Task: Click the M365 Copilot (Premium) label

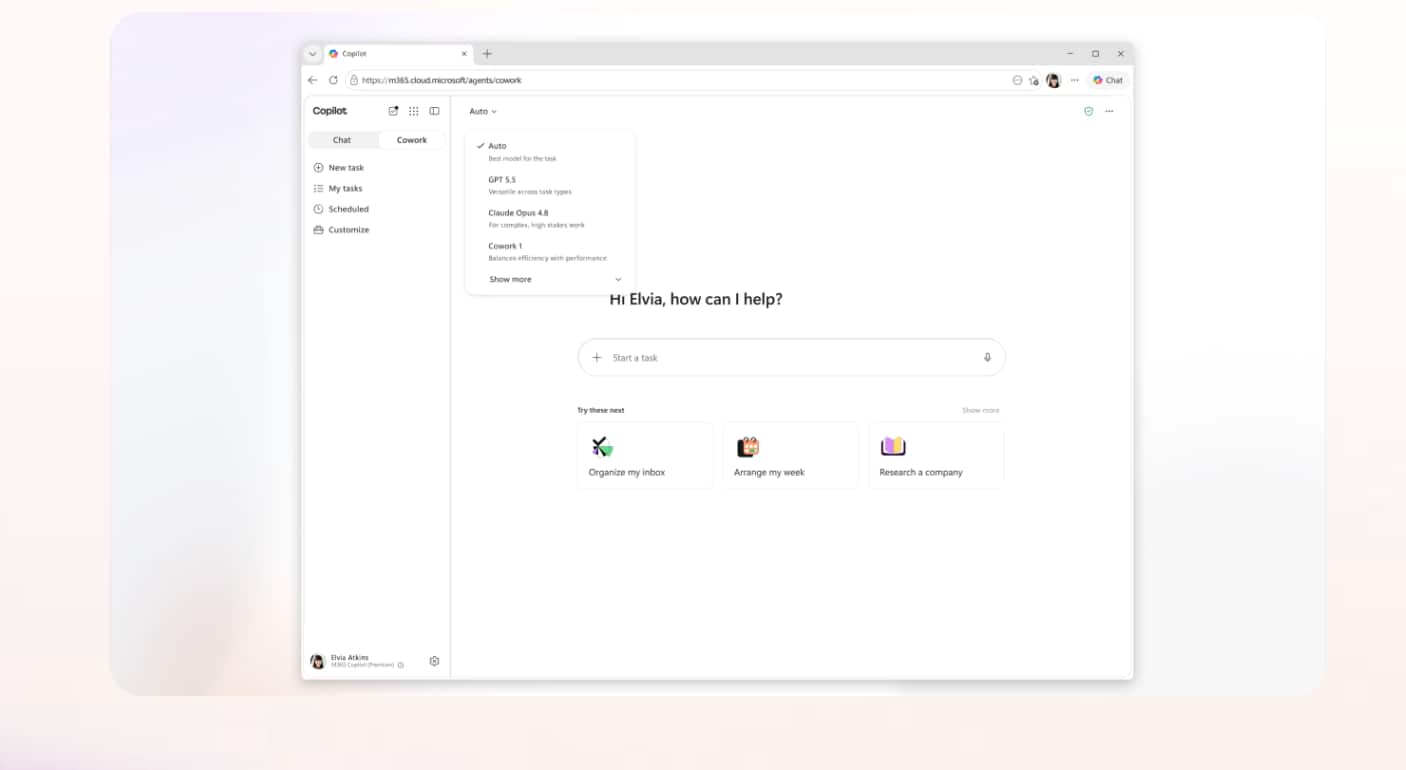Action: tap(363, 665)
